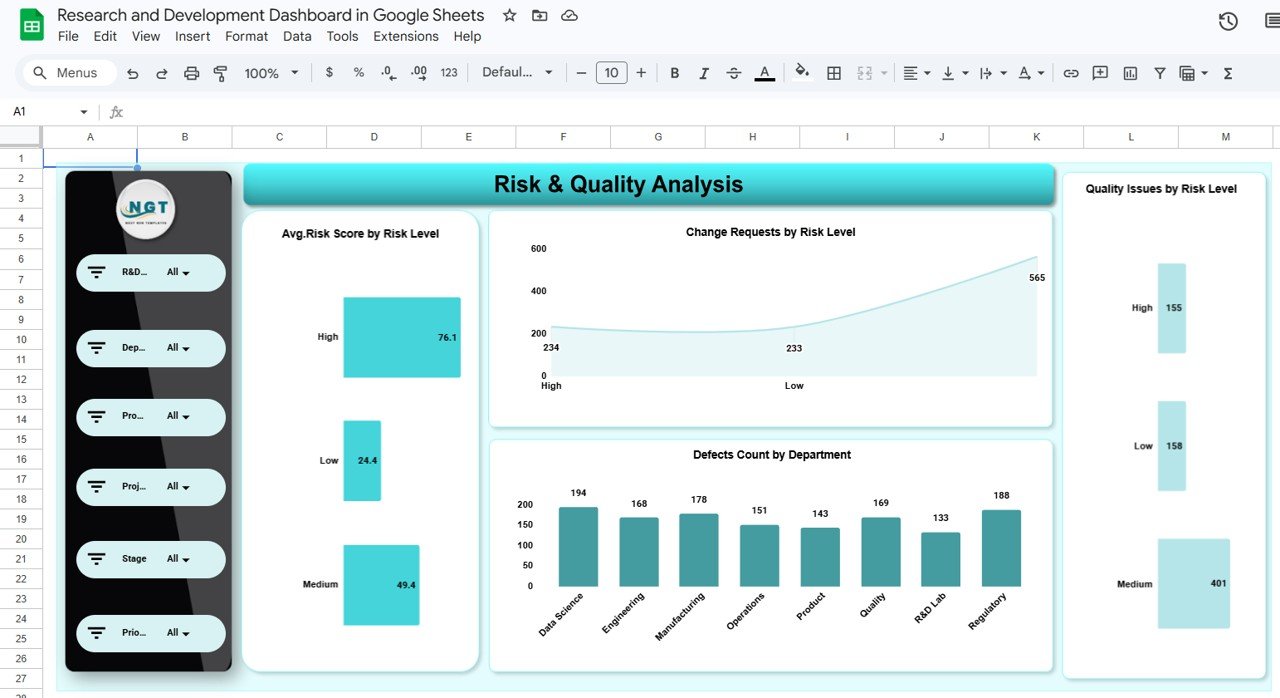
Task: Open the Default font dropdown
Action: 517,72
